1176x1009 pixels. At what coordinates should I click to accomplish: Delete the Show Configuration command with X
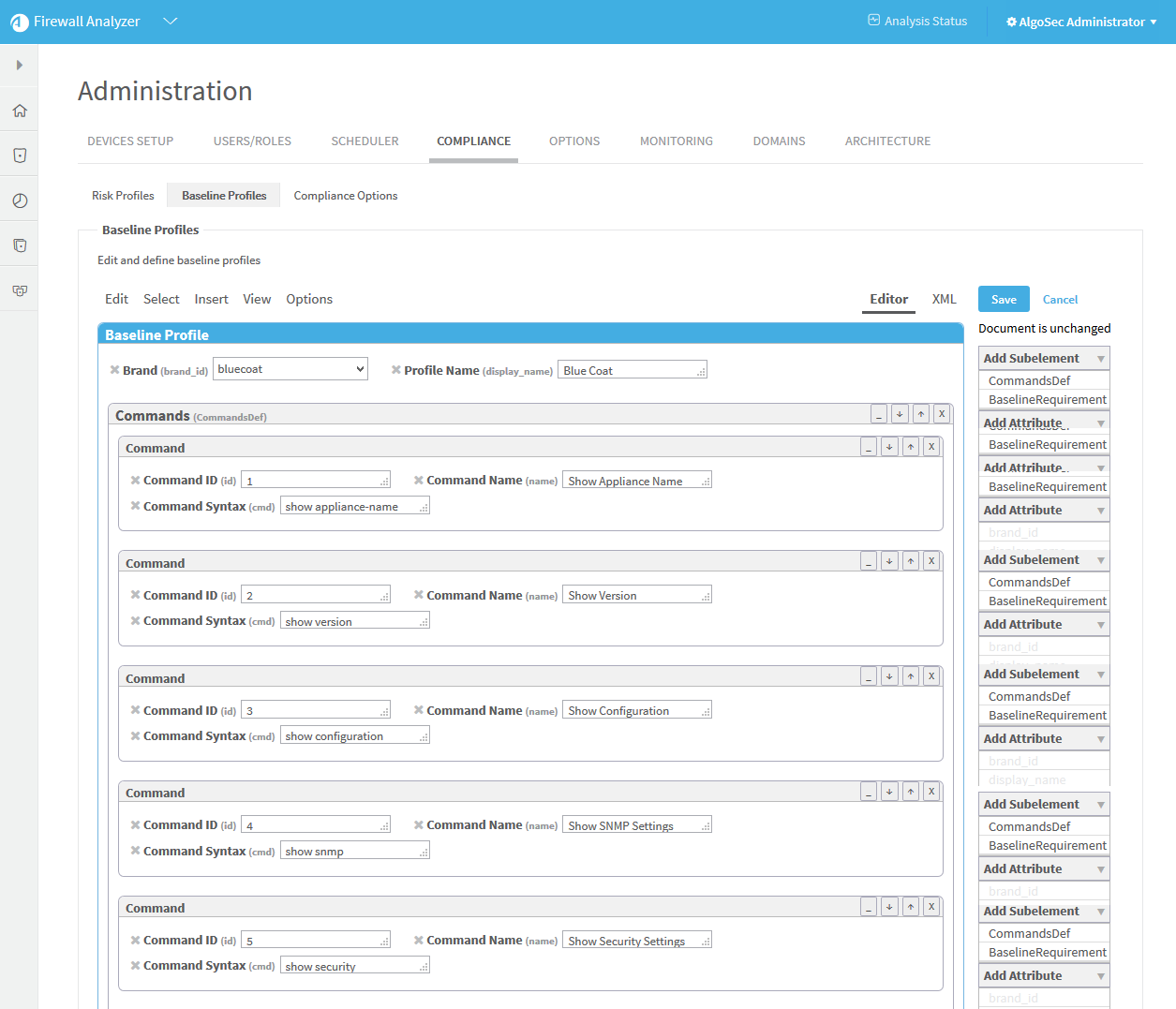coord(931,676)
